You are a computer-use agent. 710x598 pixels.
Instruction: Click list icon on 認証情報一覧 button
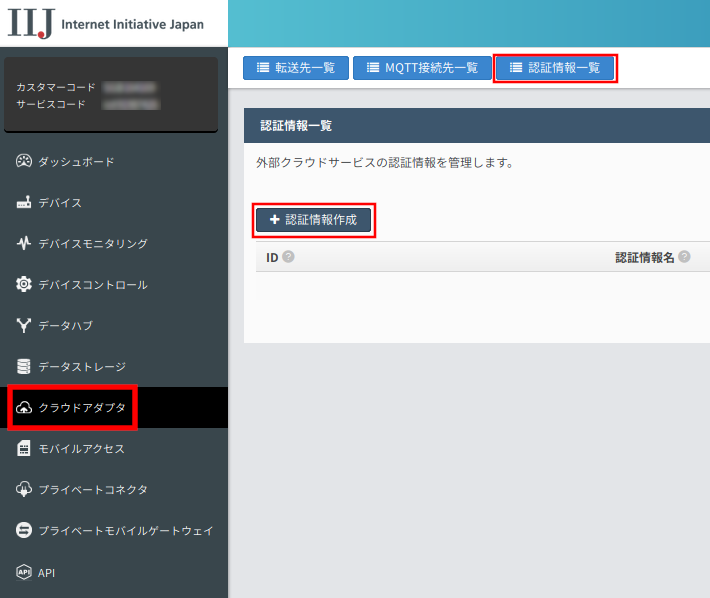click(516, 67)
